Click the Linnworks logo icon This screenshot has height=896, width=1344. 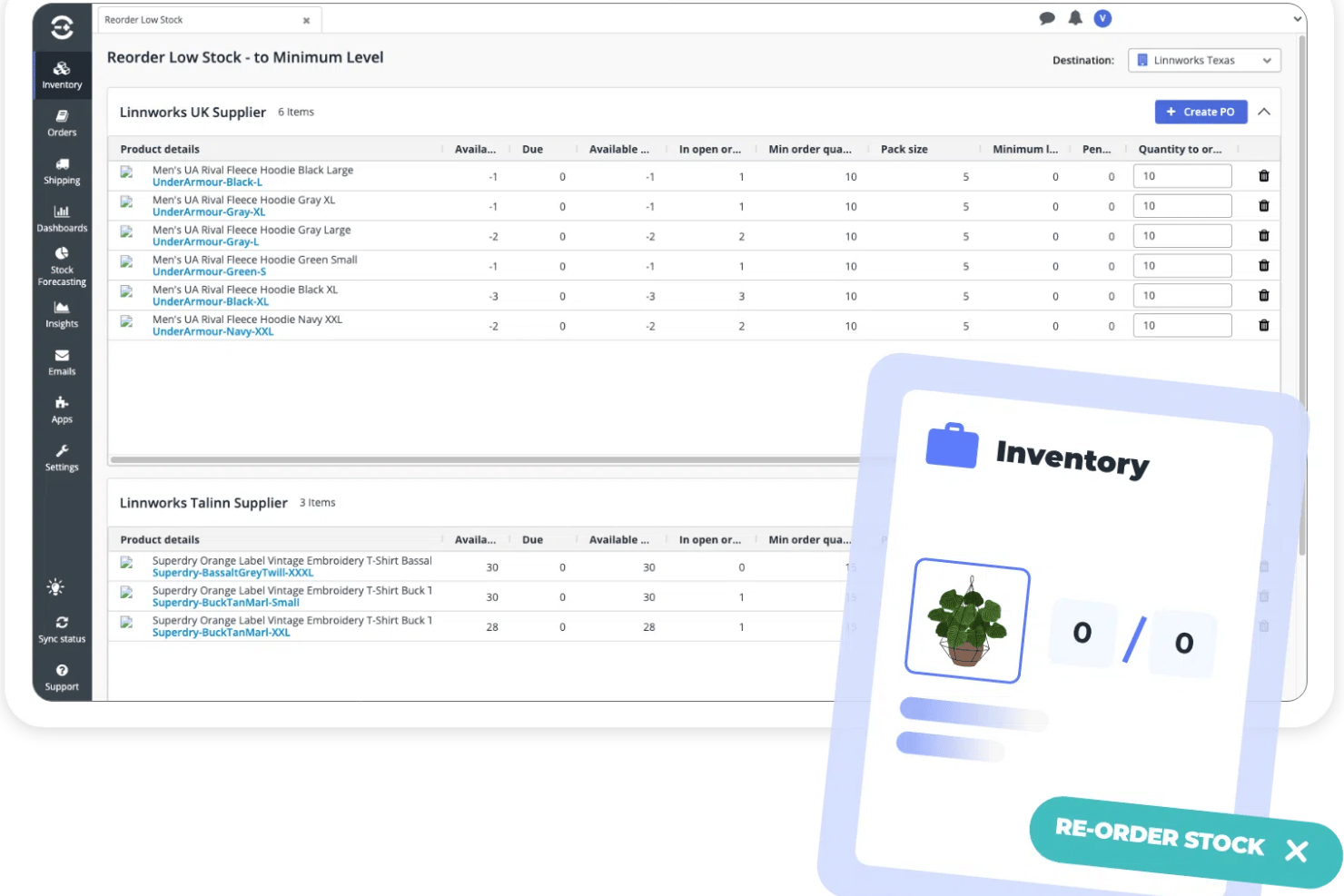click(62, 28)
